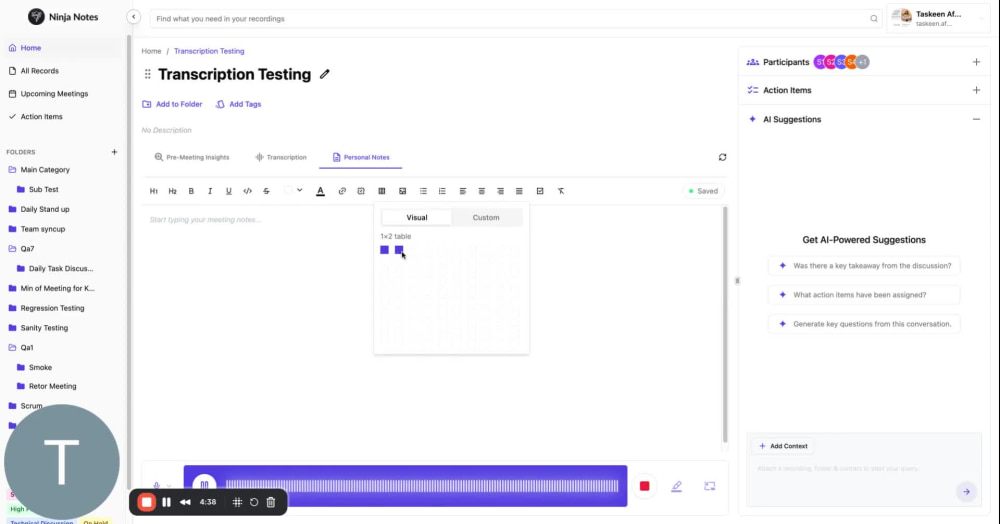Collapse the AI Suggestions section
The image size is (1000, 524).
pyautogui.click(x=976, y=119)
